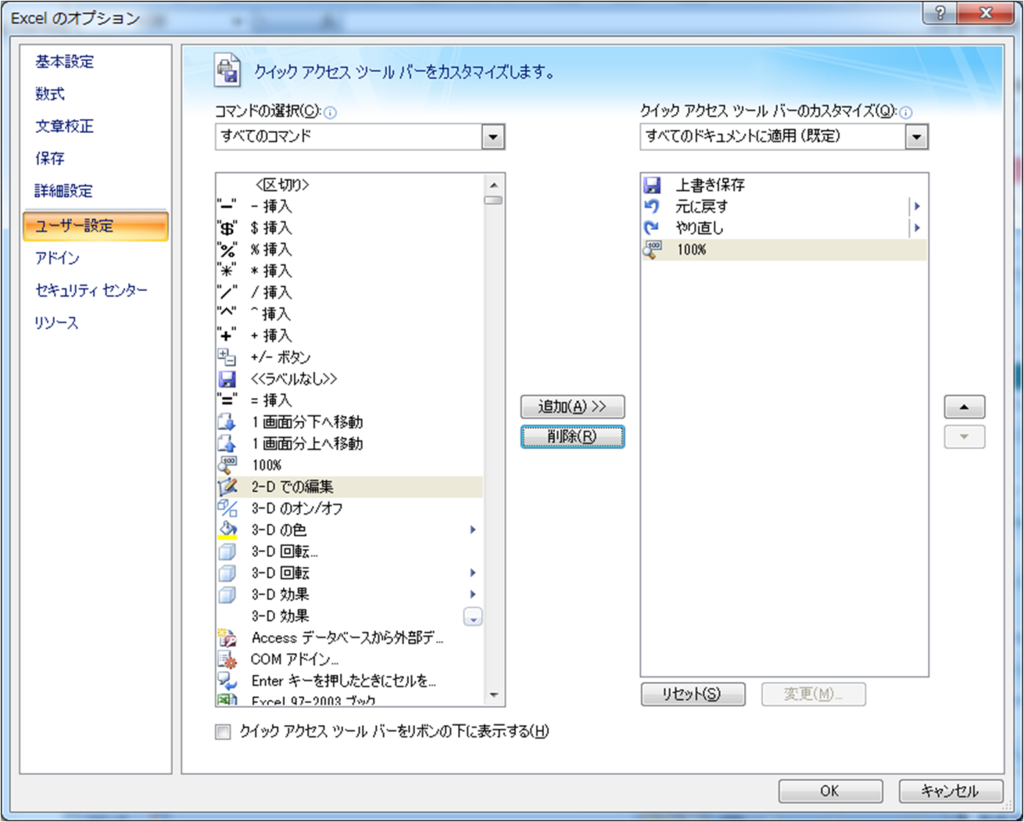The height and width of the screenshot is (822, 1024).
Task: Click the '+/- ボタン' icon
Action: click(227, 357)
